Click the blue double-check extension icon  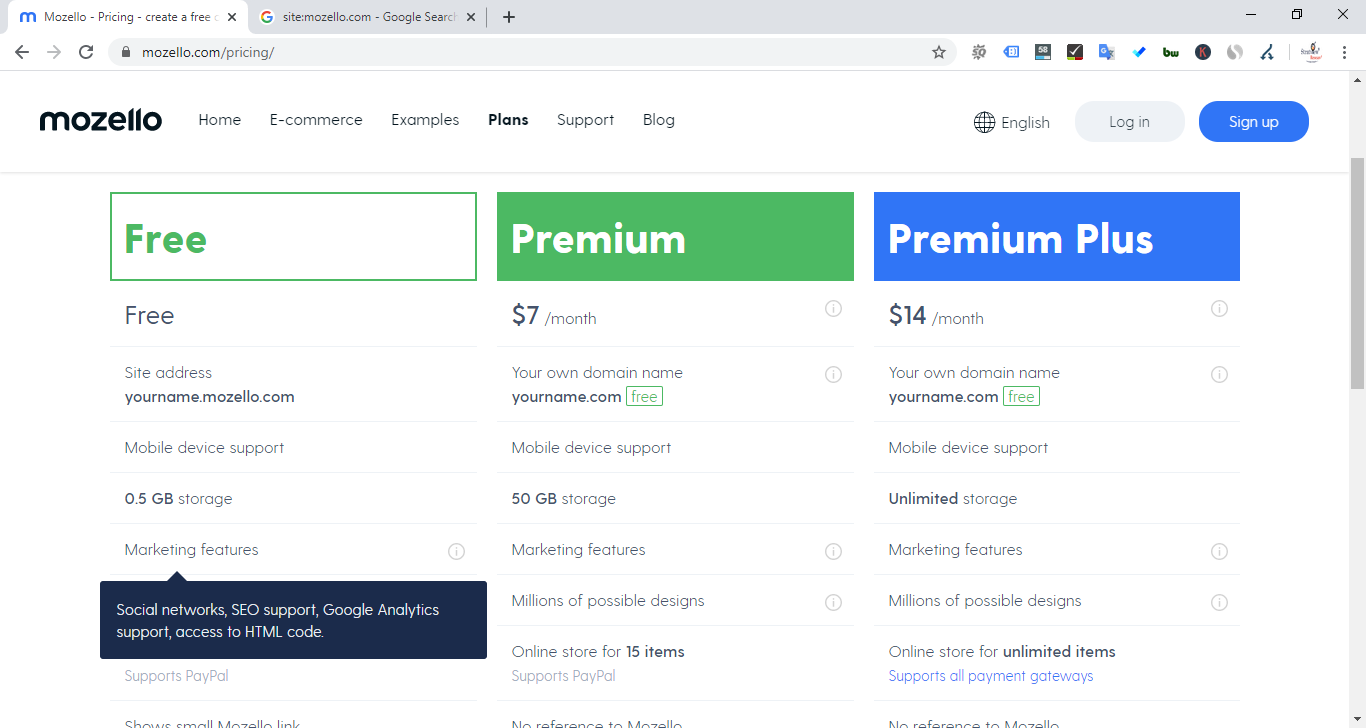(x=1139, y=52)
